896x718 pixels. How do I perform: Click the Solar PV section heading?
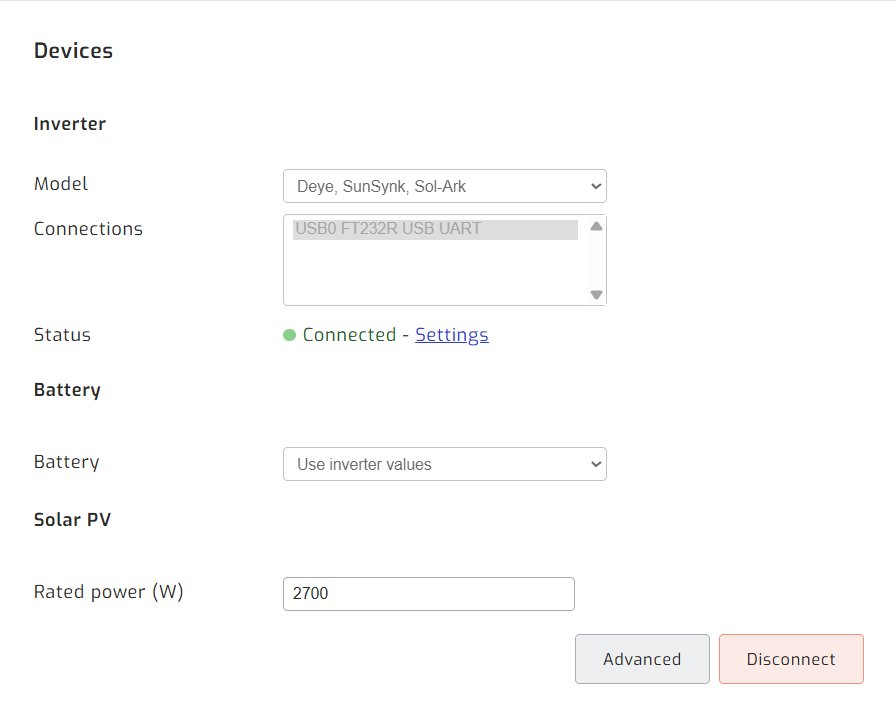point(72,520)
